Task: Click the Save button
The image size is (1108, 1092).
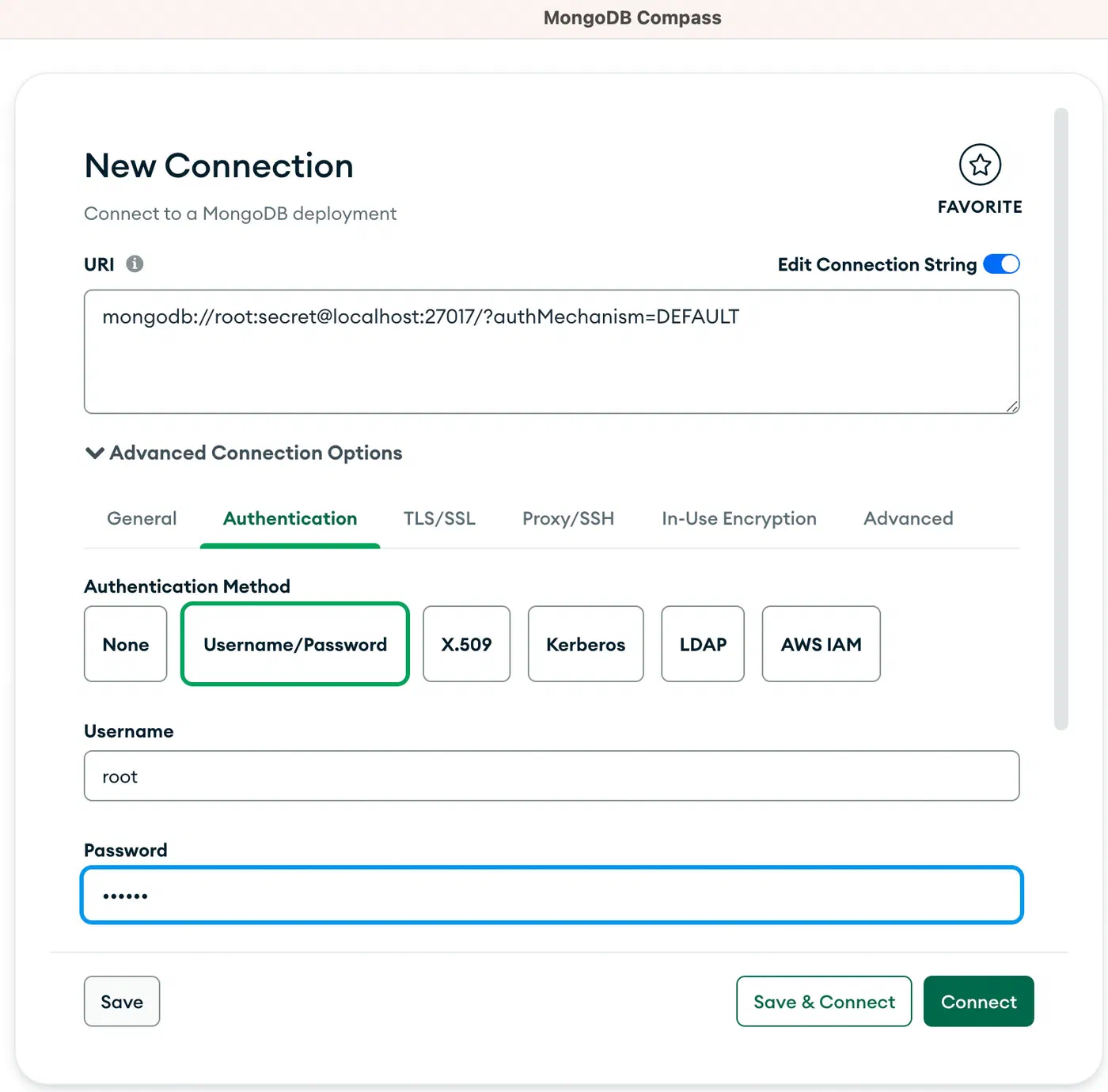Action: coord(122,1001)
